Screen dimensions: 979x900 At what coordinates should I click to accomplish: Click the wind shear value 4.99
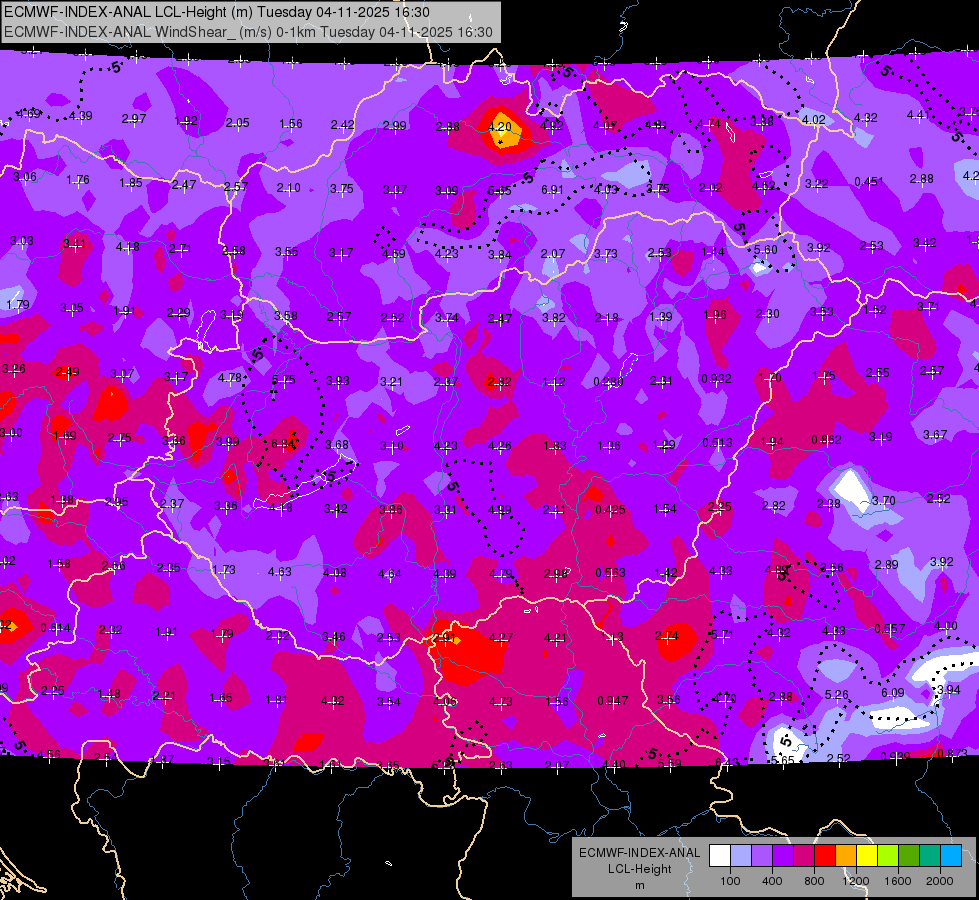[500, 510]
